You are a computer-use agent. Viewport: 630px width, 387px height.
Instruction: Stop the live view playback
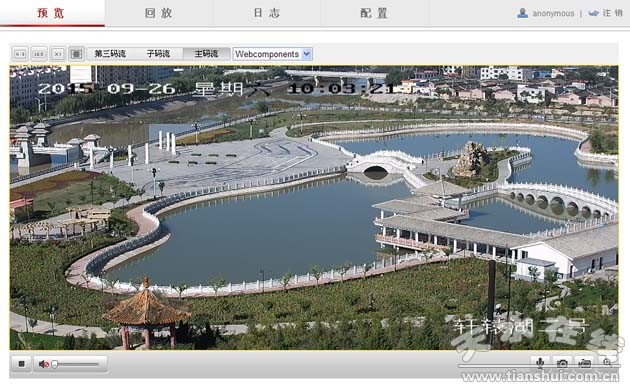point(21,364)
